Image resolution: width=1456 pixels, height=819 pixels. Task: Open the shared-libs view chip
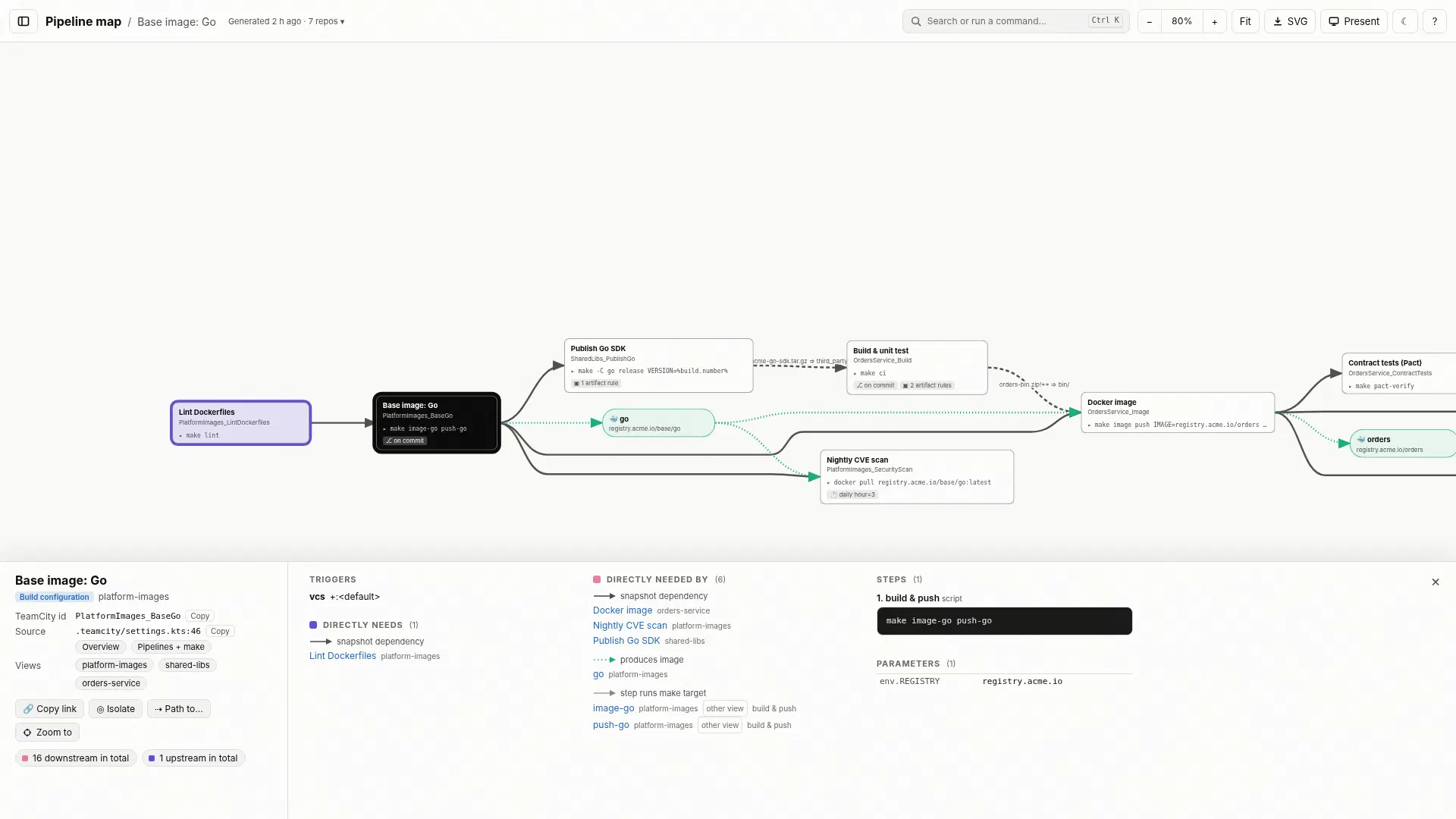tap(187, 666)
